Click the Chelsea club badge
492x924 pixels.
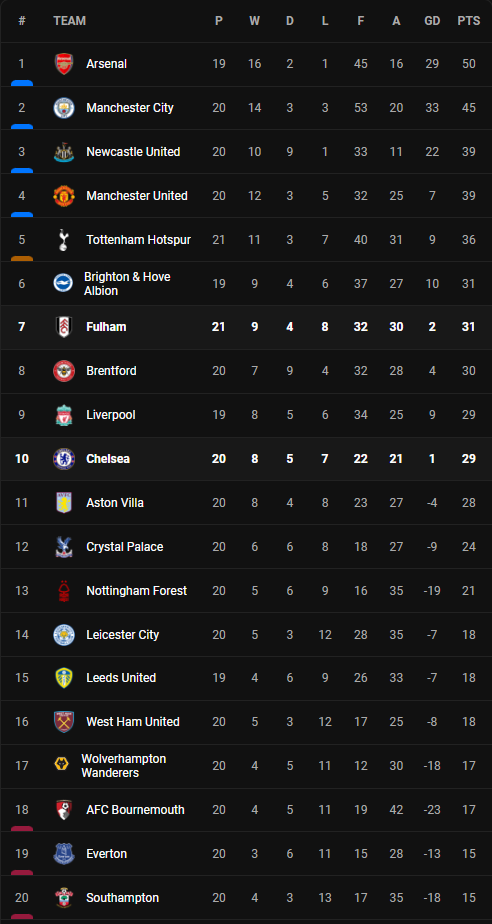(x=64, y=459)
